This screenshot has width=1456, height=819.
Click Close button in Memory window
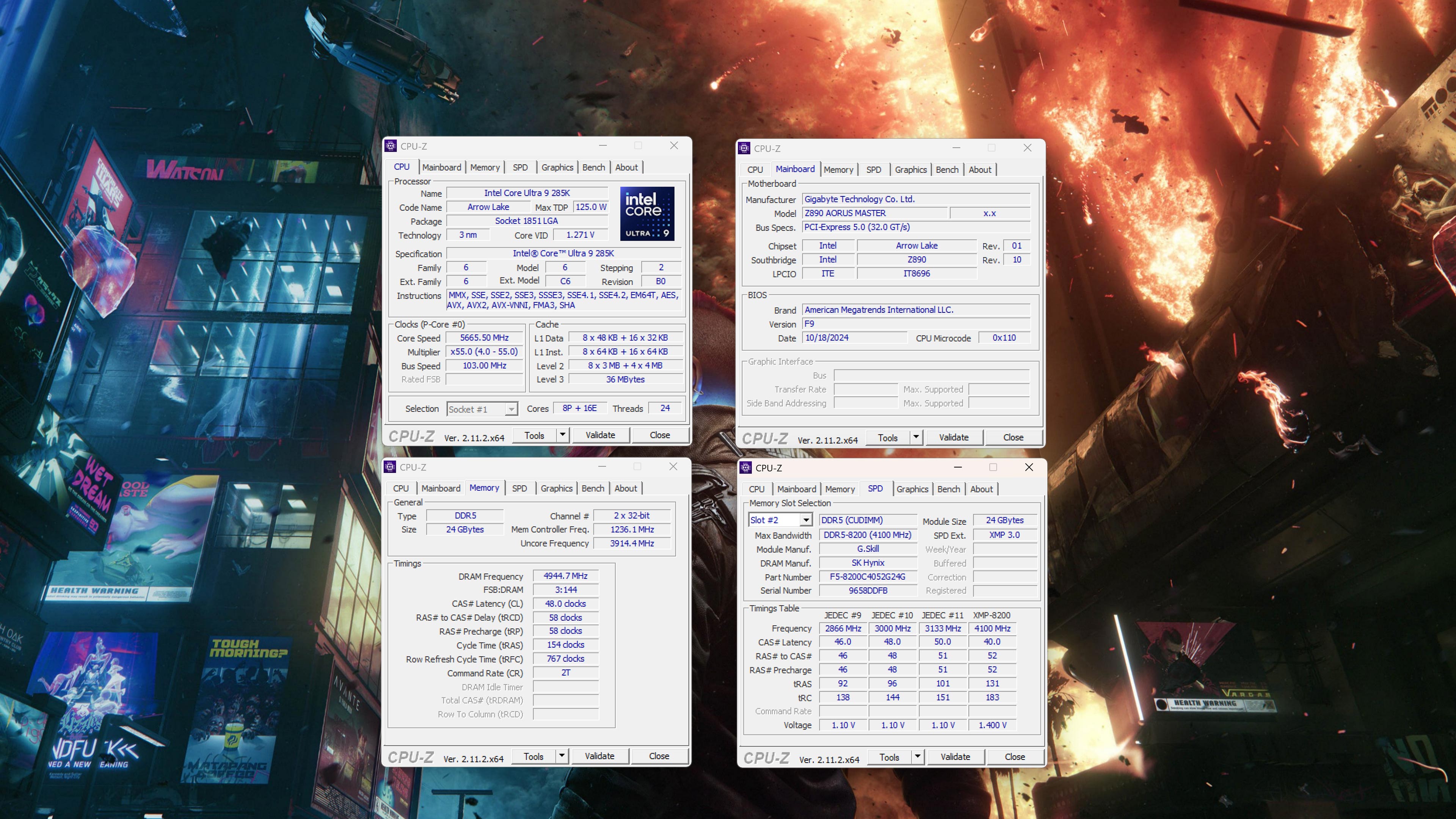click(659, 756)
